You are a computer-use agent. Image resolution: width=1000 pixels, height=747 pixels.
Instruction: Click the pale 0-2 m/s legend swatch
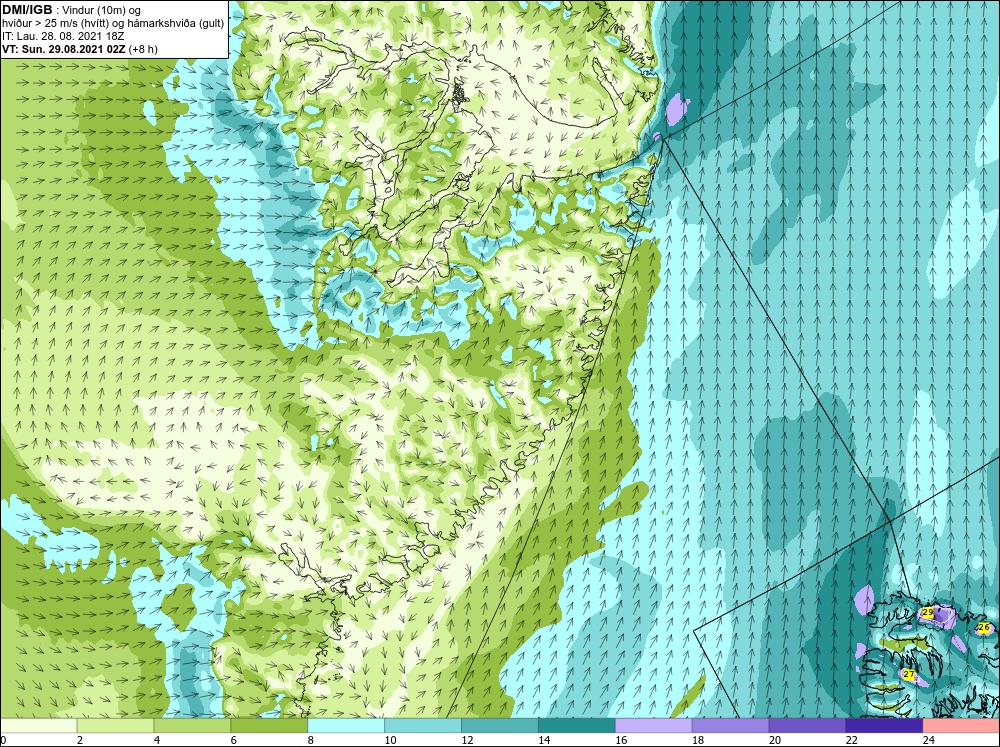pos(38,725)
